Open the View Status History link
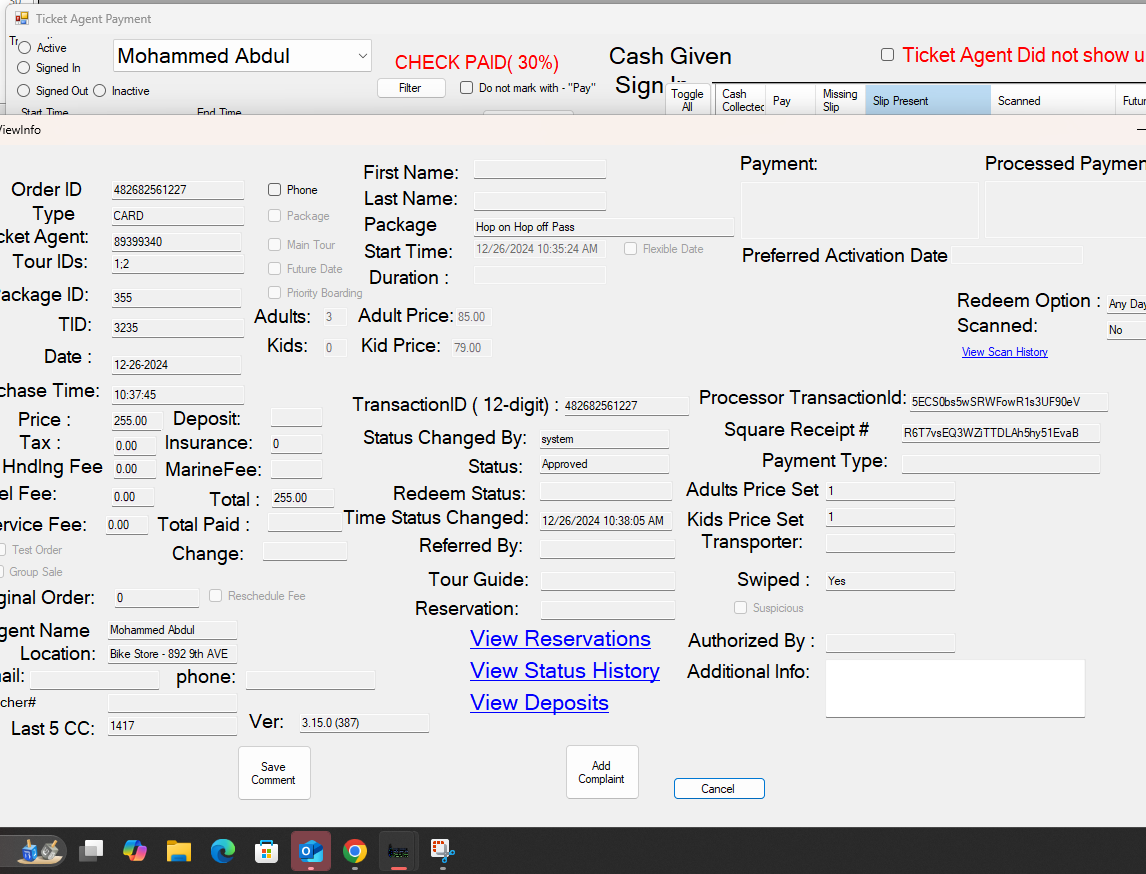 [x=565, y=671]
